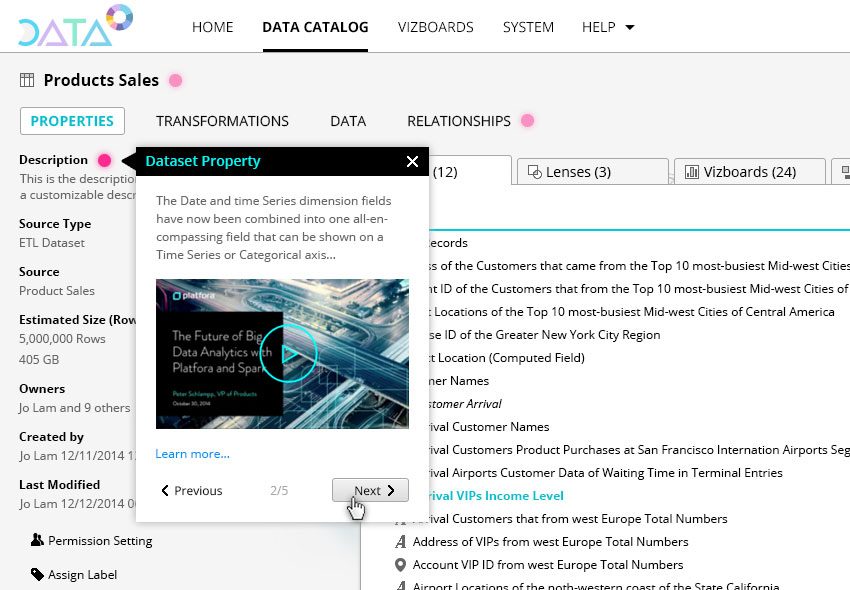Play the Platfora video in the popup
Viewport: 850px width, 590px height.
click(x=288, y=353)
